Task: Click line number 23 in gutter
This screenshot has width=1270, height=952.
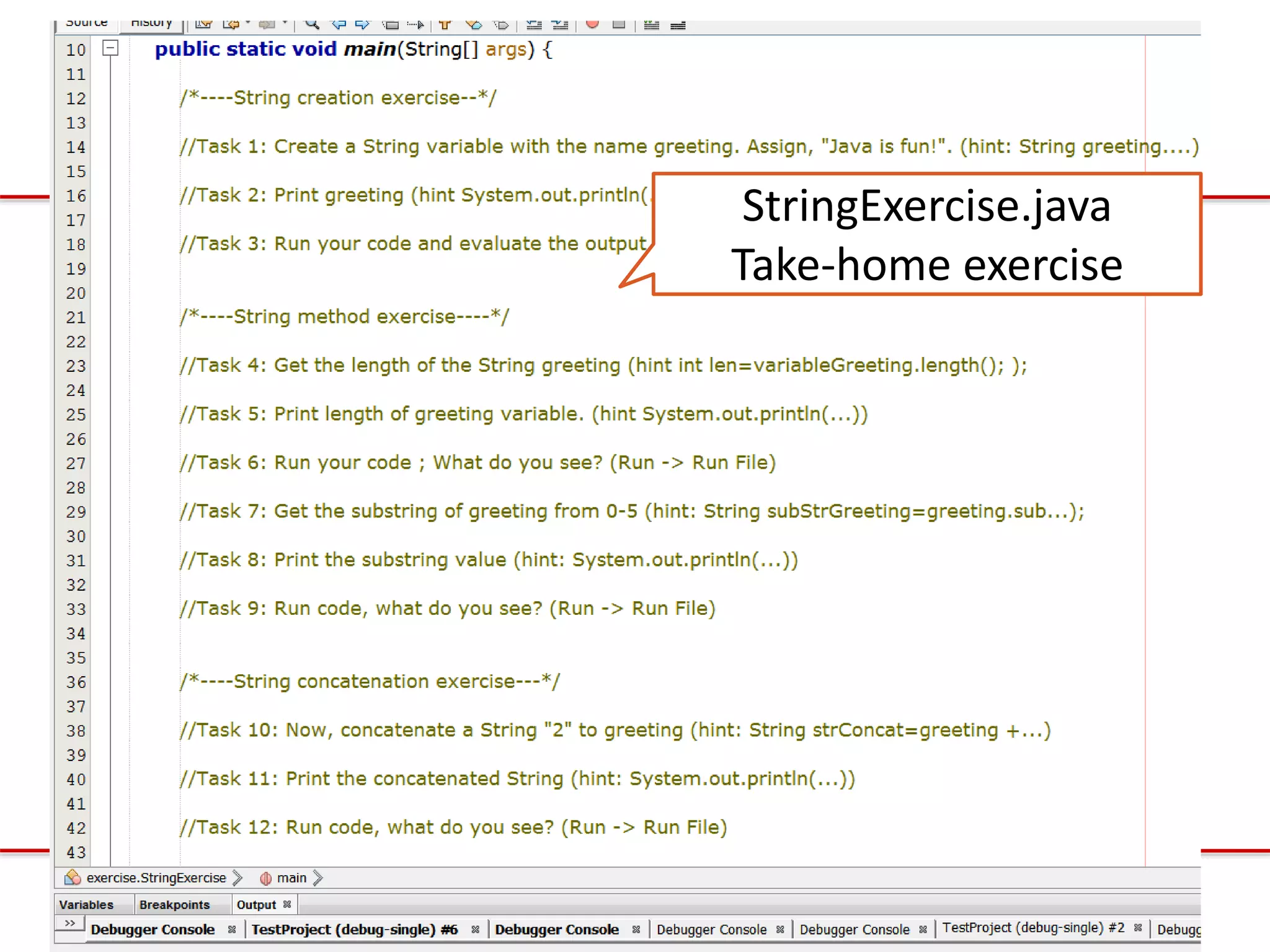Action: pos(76,366)
